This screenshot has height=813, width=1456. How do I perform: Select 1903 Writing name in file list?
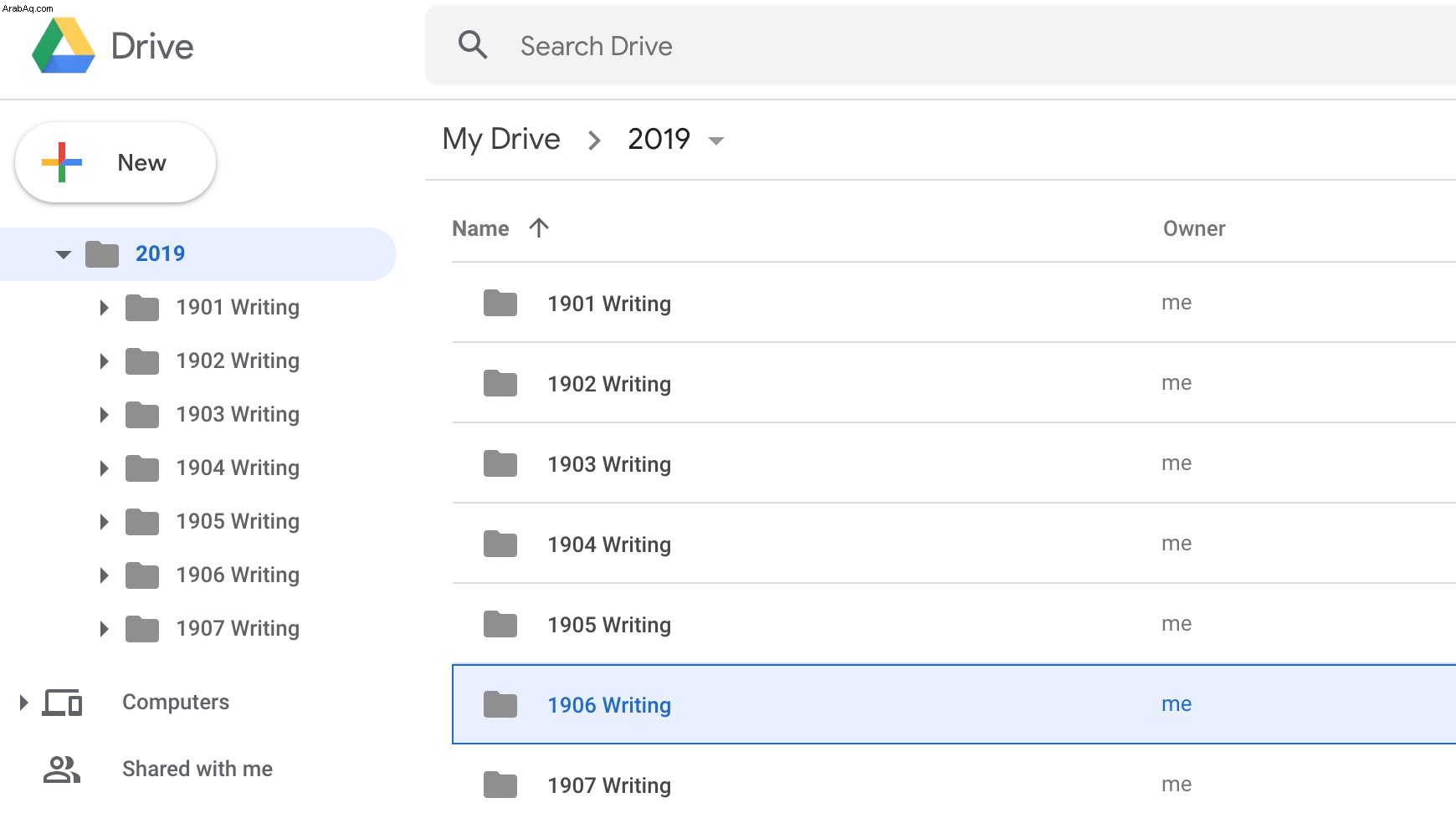[x=609, y=464]
